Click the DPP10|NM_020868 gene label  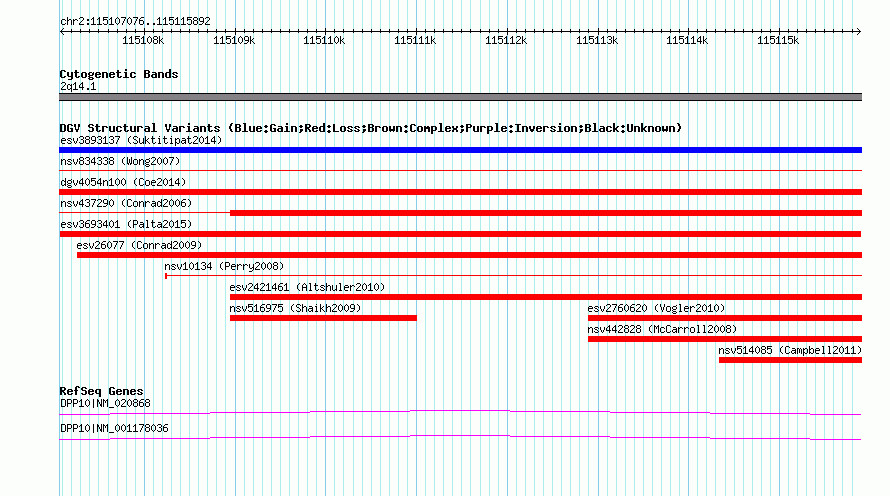(x=105, y=403)
